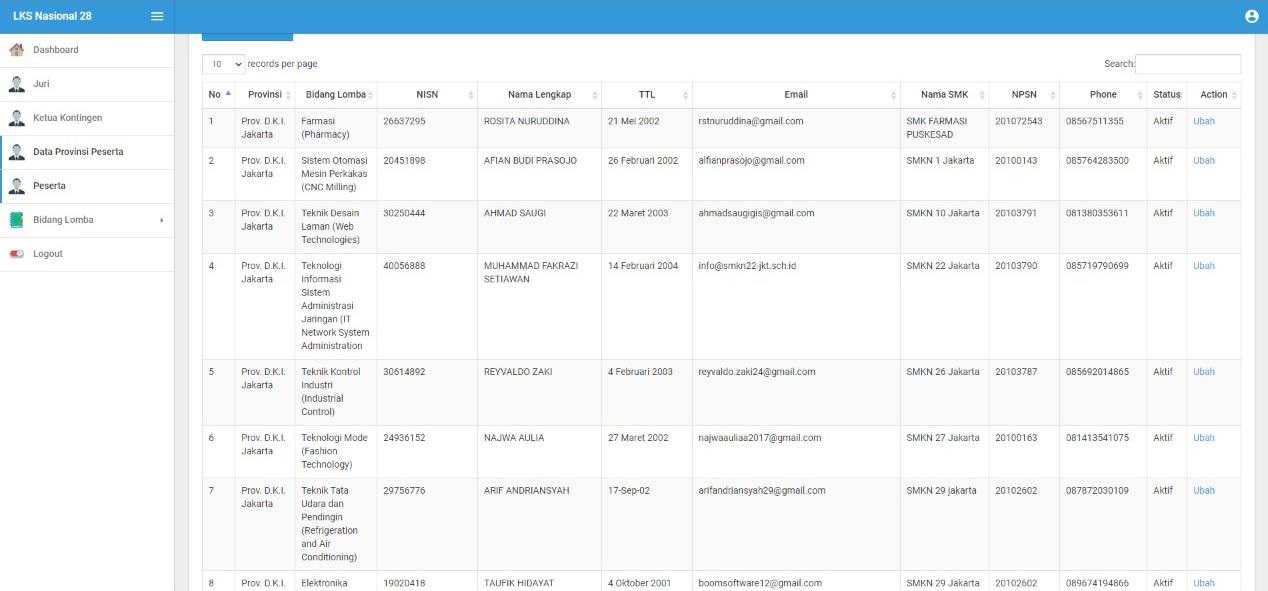Select email info@smkn22-jkt.sch.id

(x=747, y=266)
